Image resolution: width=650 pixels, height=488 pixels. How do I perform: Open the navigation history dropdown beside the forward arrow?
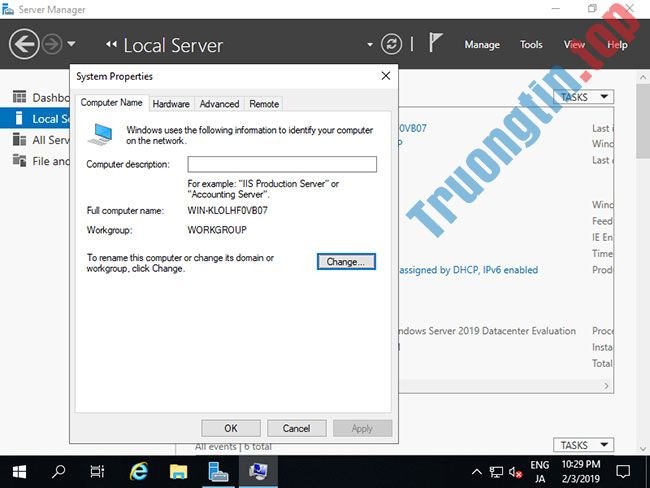coord(71,43)
